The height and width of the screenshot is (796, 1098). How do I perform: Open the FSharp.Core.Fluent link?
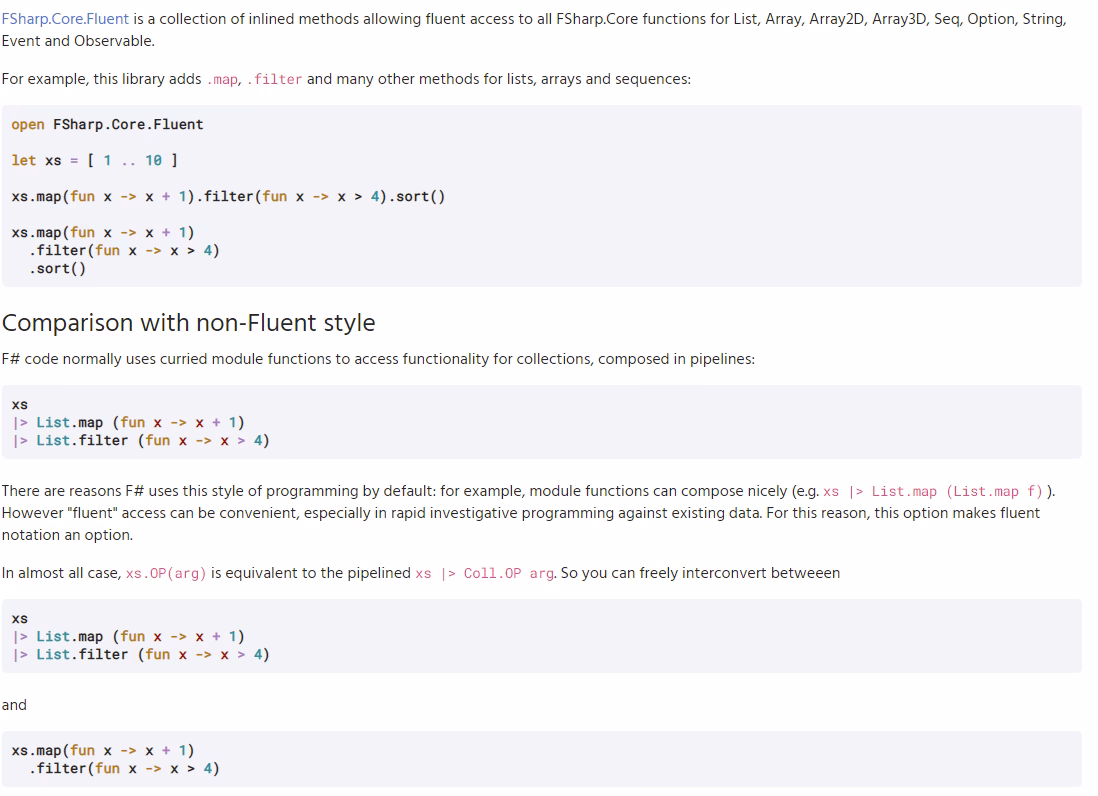[x=65, y=19]
